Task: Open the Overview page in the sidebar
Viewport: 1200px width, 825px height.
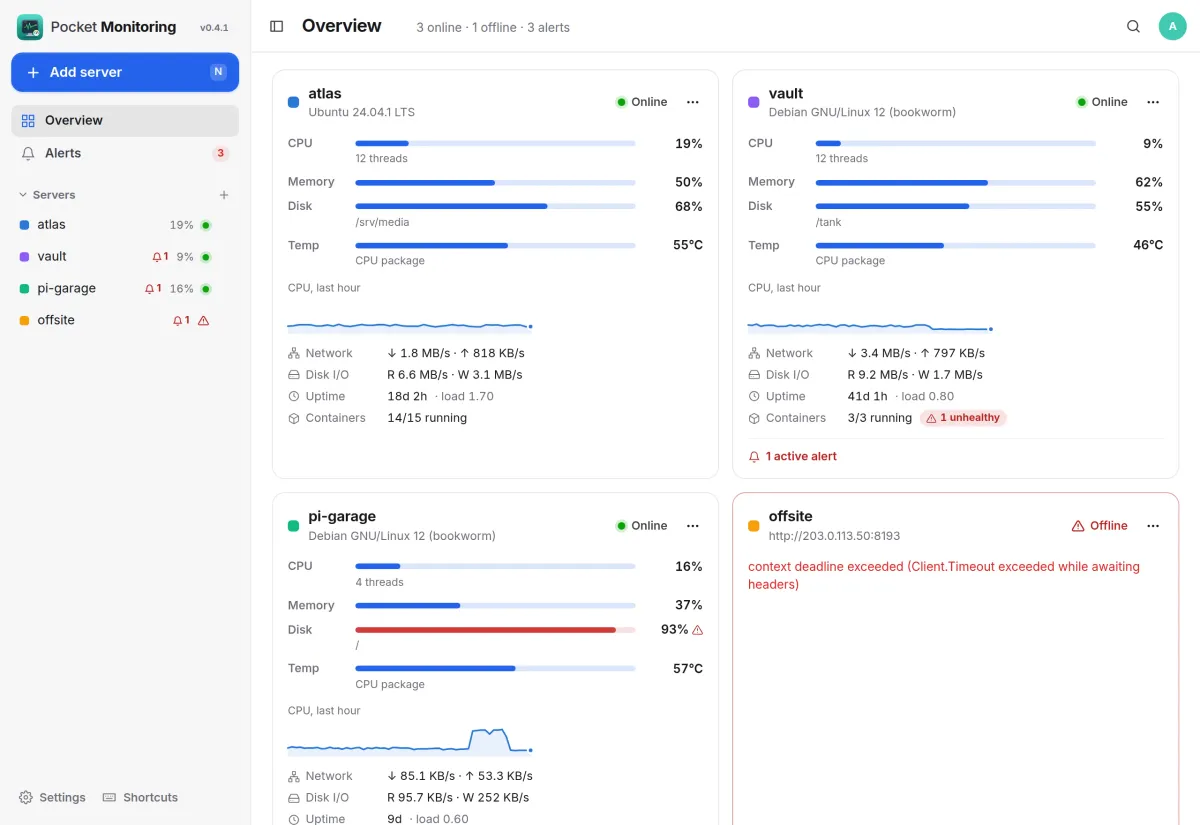Action: tap(125, 120)
